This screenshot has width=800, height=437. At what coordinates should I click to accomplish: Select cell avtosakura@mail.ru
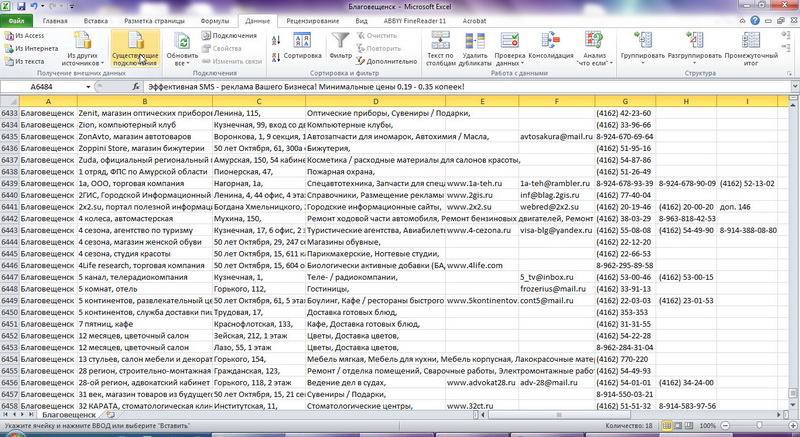click(x=557, y=137)
